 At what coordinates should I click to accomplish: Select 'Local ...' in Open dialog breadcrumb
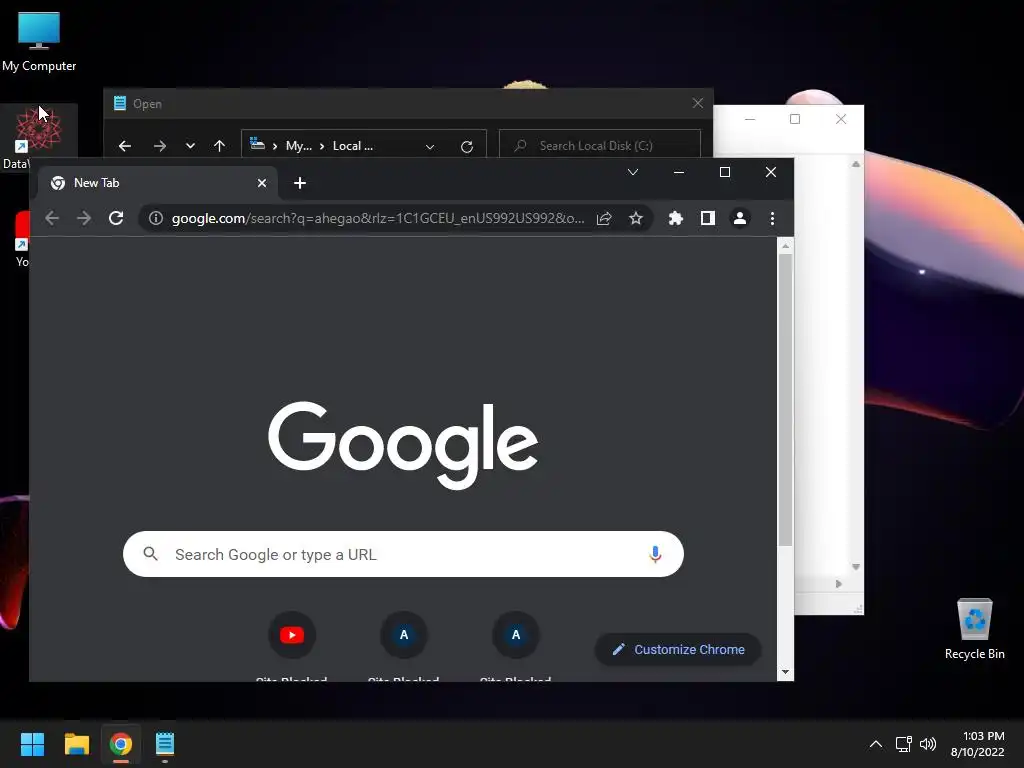coord(353,146)
